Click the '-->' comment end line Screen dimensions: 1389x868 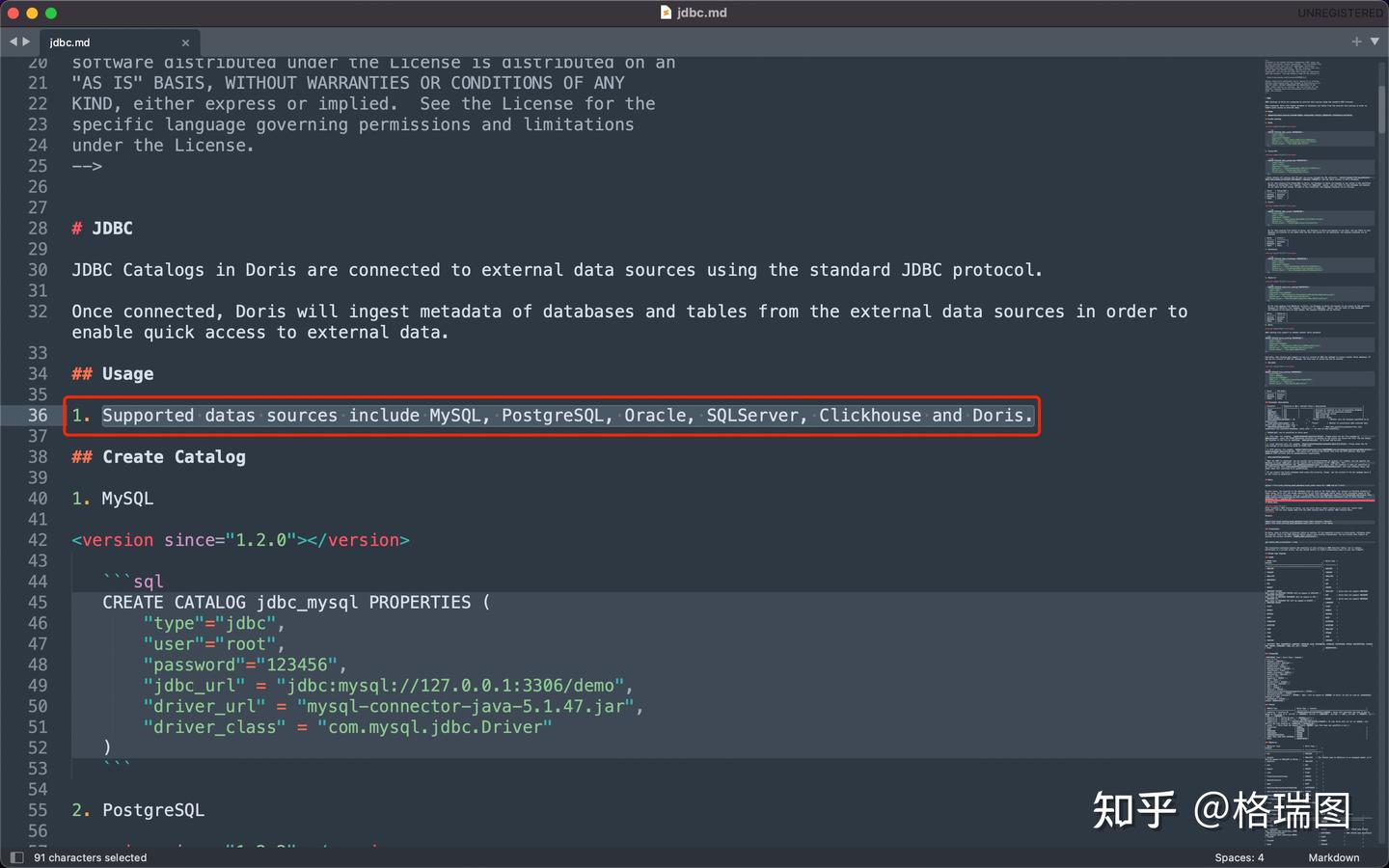point(87,166)
